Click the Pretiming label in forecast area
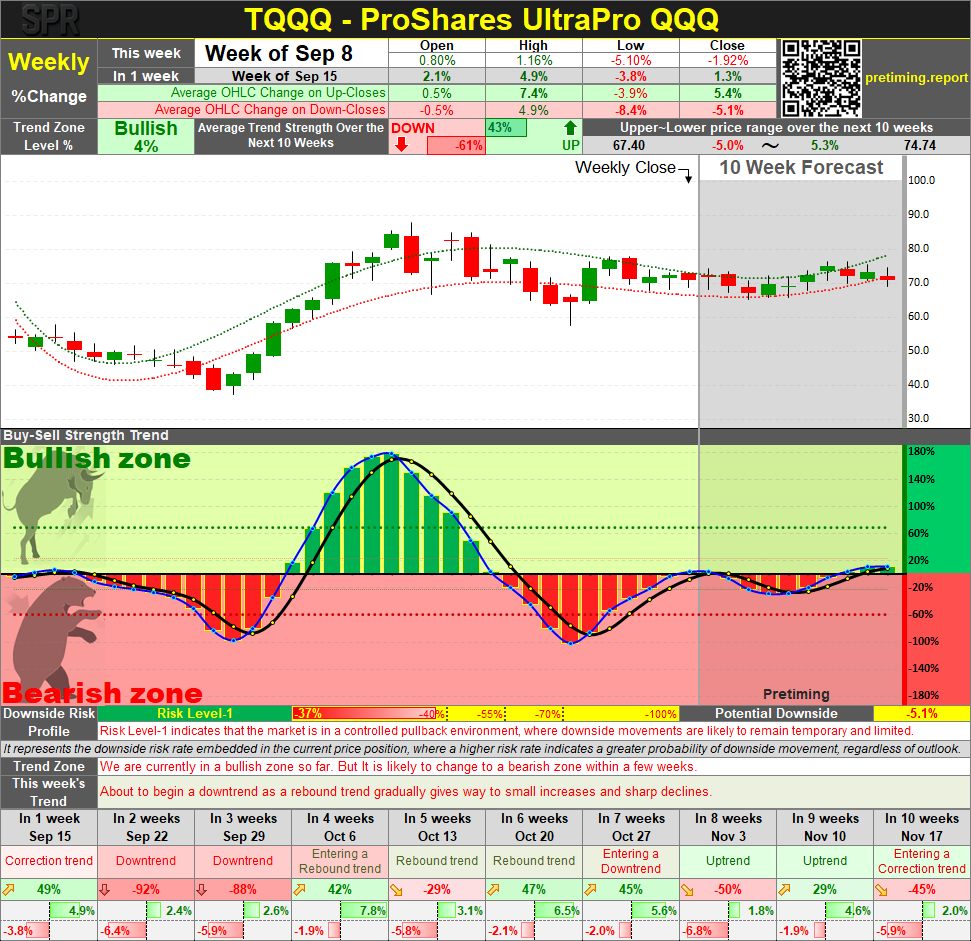 coord(796,694)
